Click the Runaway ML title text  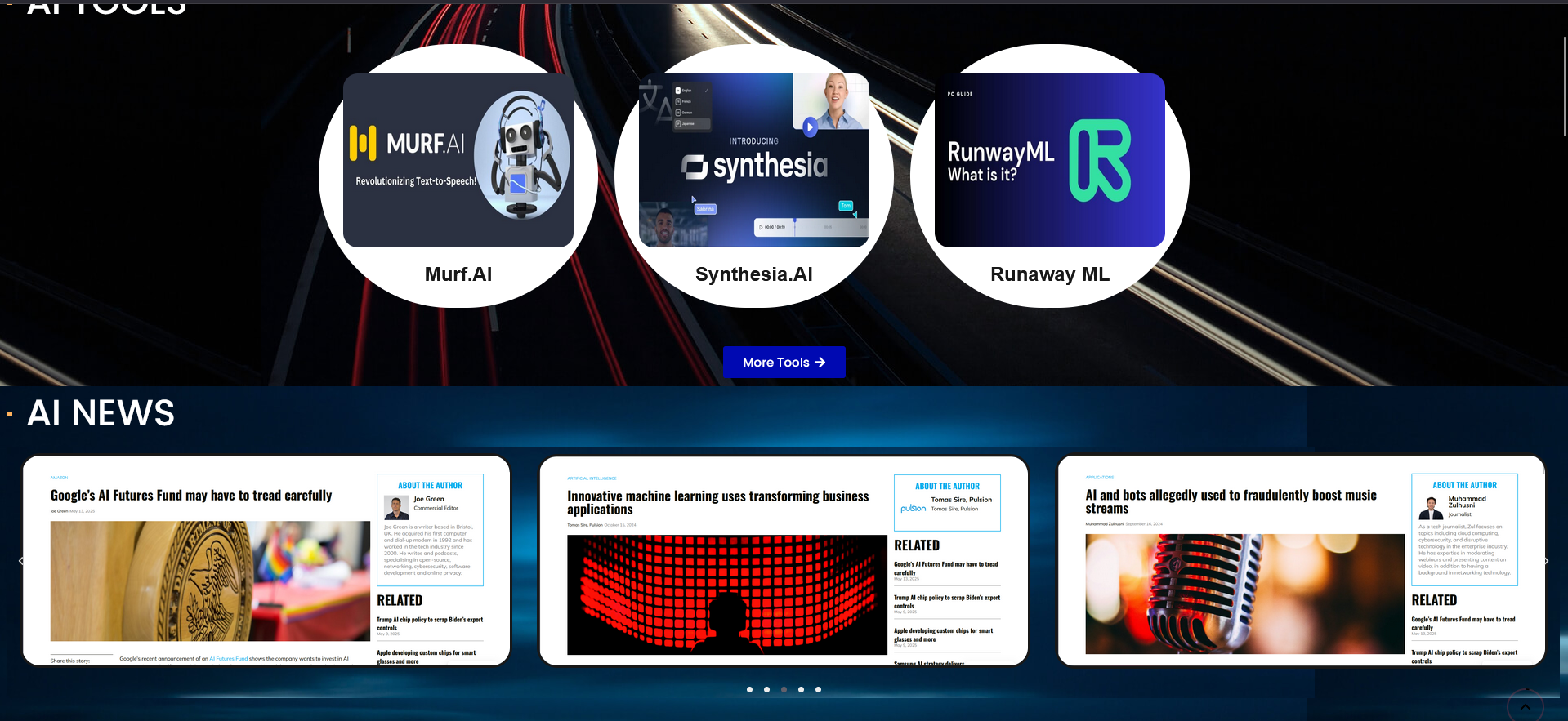coord(1049,274)
